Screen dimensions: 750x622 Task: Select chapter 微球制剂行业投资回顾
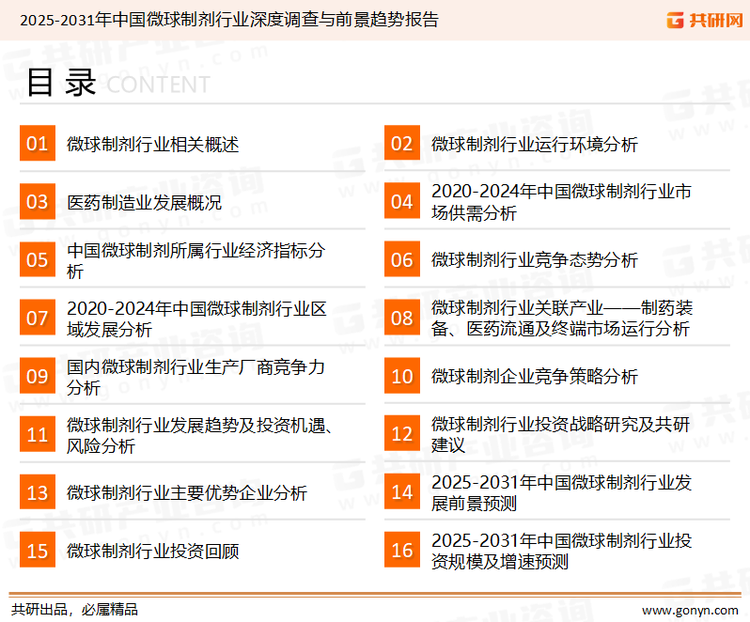[153, 551]
